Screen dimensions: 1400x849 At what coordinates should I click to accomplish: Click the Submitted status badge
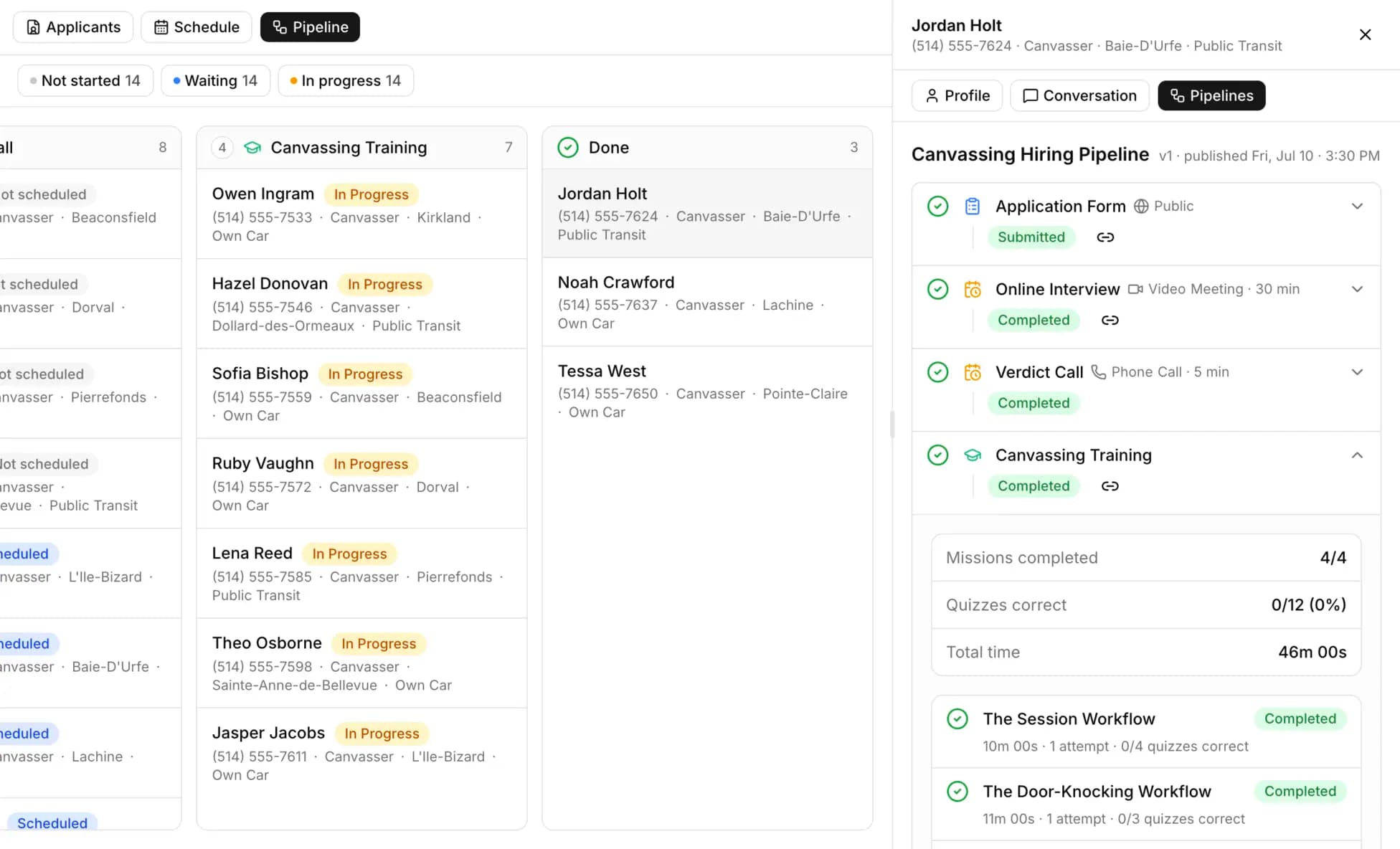tap(1031, 237)
